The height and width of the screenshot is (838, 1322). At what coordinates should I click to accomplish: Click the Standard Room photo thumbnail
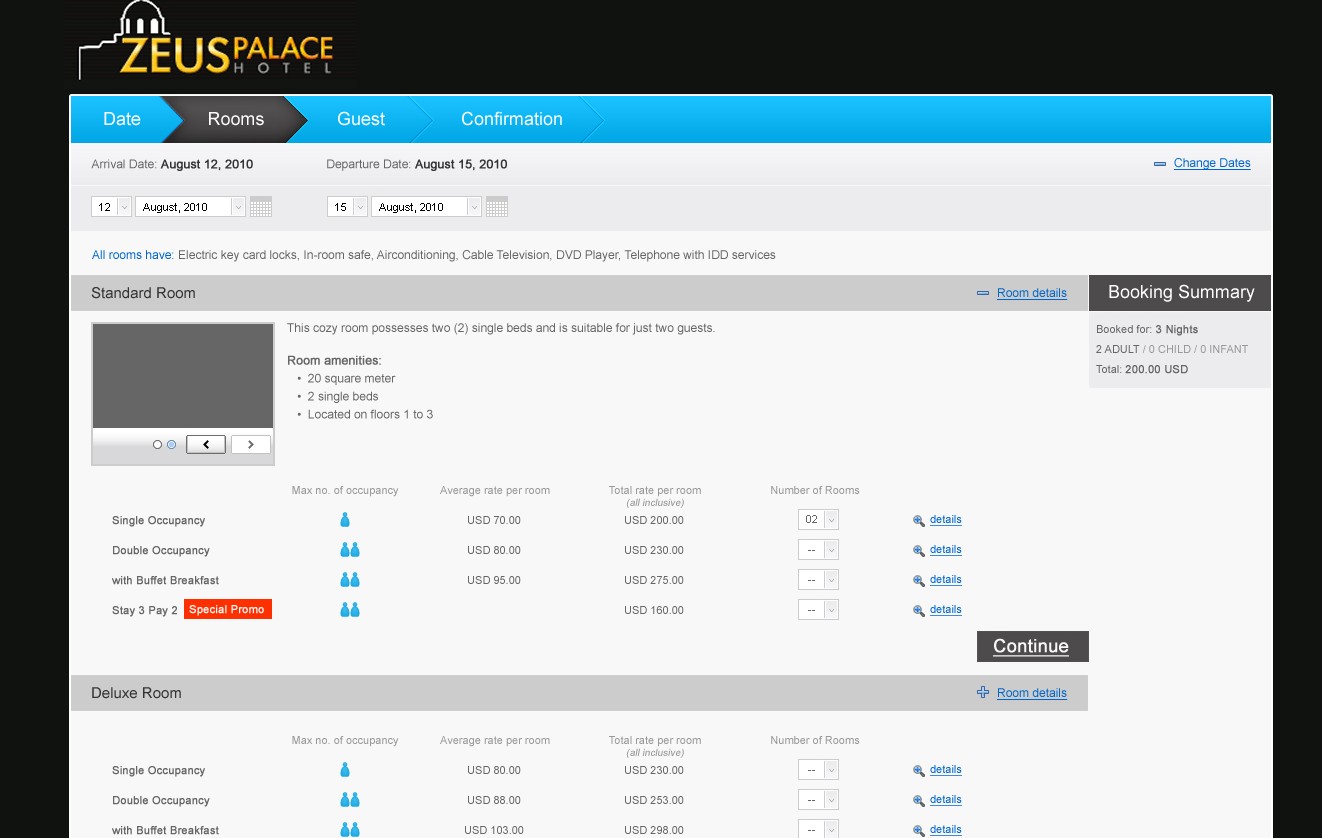pos(183,376)
